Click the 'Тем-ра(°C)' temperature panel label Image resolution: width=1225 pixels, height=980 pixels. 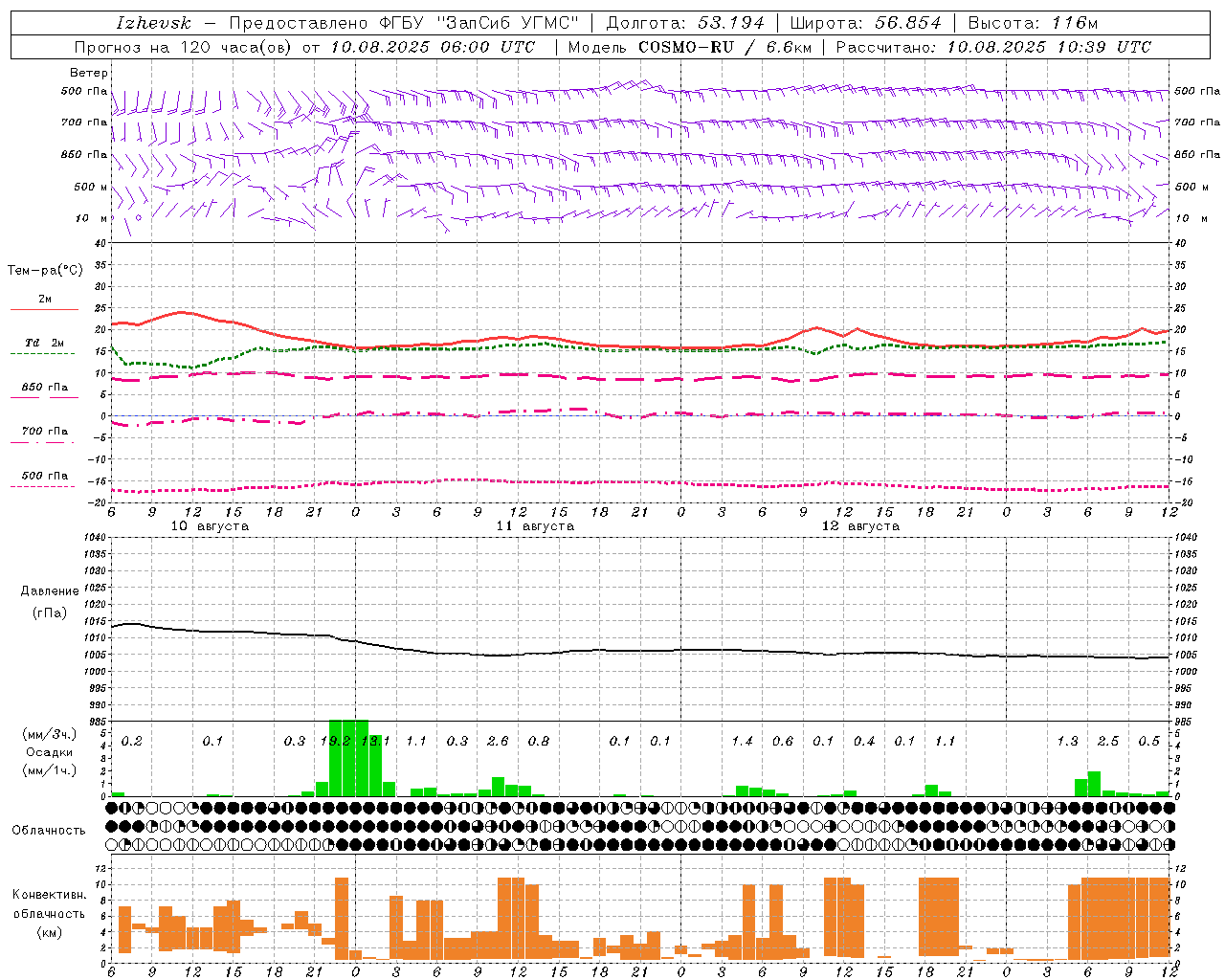pyautogui.click(x=45, y=271)
